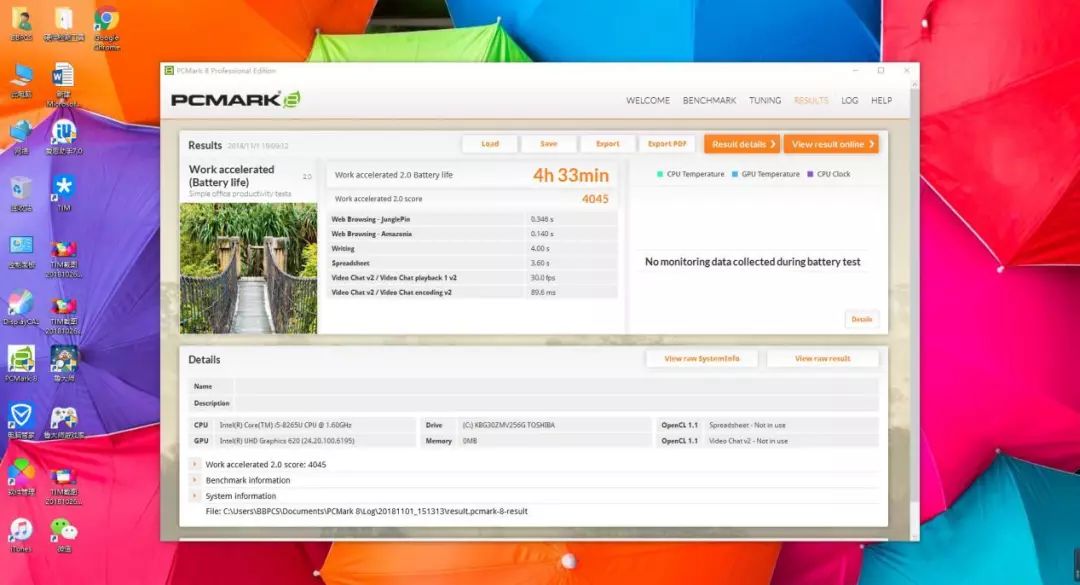Expand the System information section
Viewport: 1080px width, 585px height.
[x=195, y=496]
